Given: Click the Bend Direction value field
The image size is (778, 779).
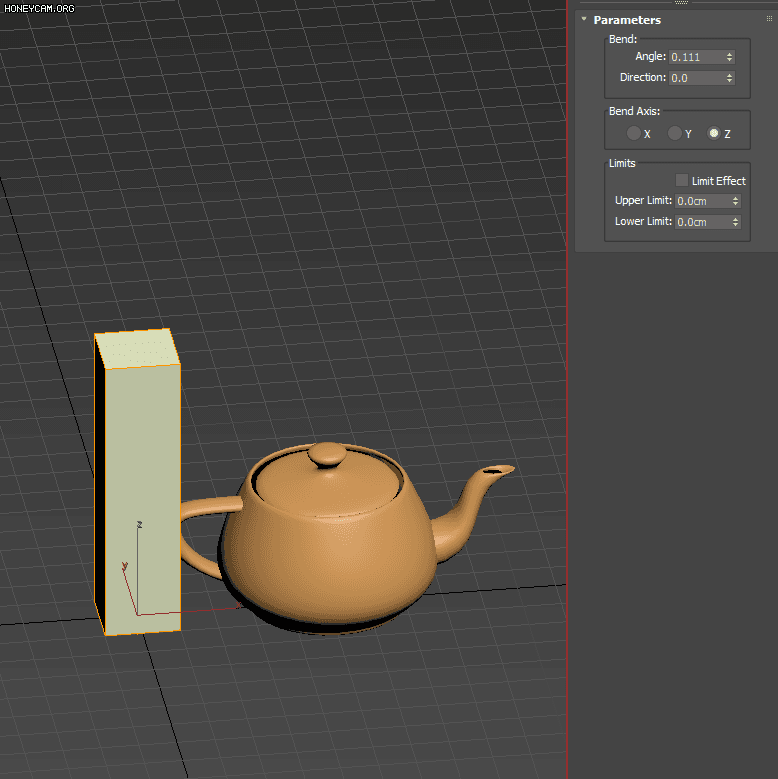Looking at the screenshot, I should (x=697, y=78).
